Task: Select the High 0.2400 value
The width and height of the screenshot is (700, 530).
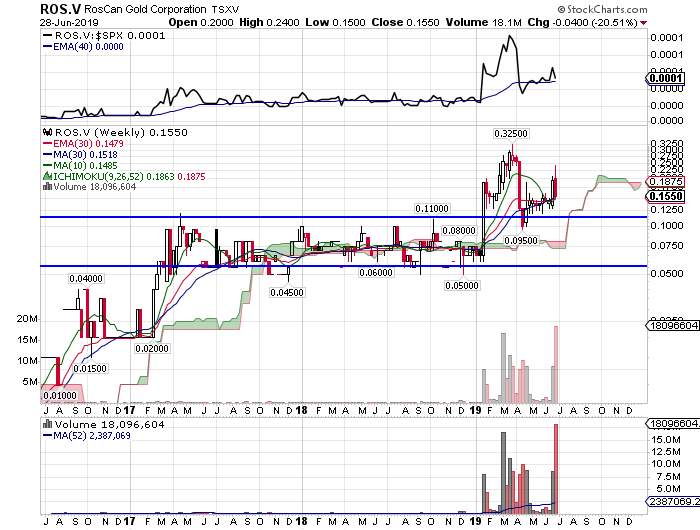Action: (x=269, y=22)
